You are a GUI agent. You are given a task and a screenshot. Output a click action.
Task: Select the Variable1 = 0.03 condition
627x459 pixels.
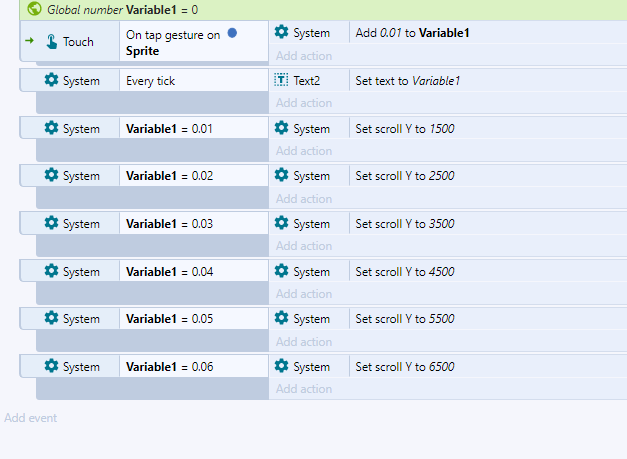point(194,224)
